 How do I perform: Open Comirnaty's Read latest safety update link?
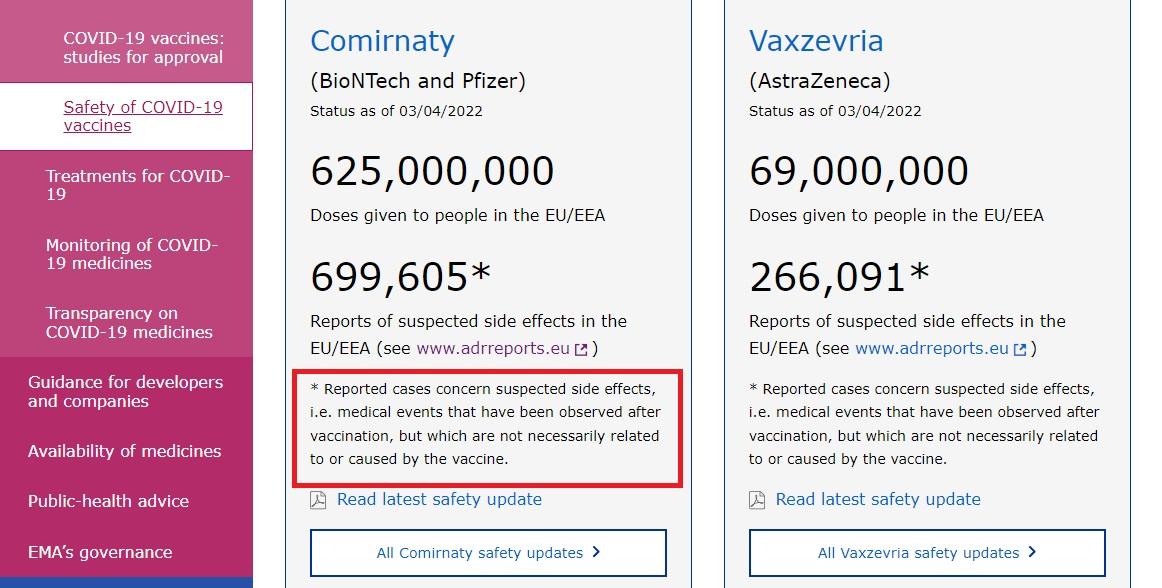tap(439, 499)
